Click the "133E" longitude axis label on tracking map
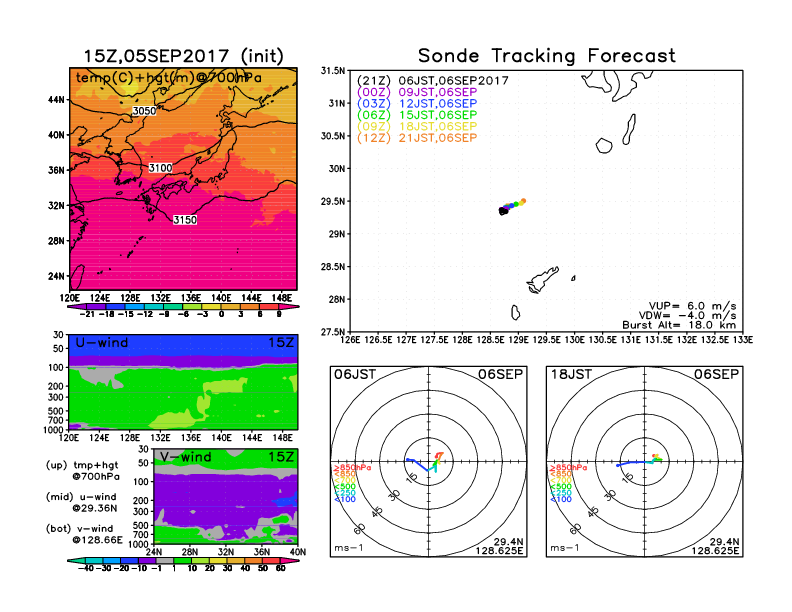 point(742,340)
